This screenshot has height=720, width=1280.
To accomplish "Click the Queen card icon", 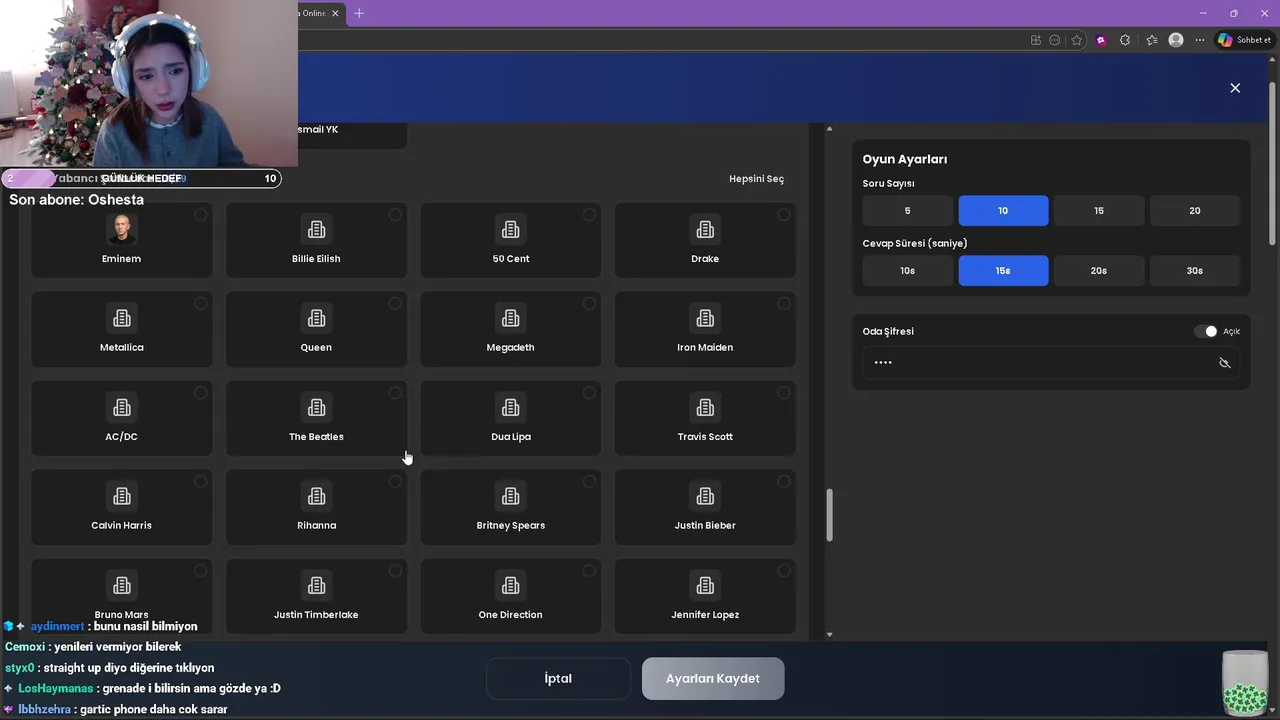I will click(316, 318).
